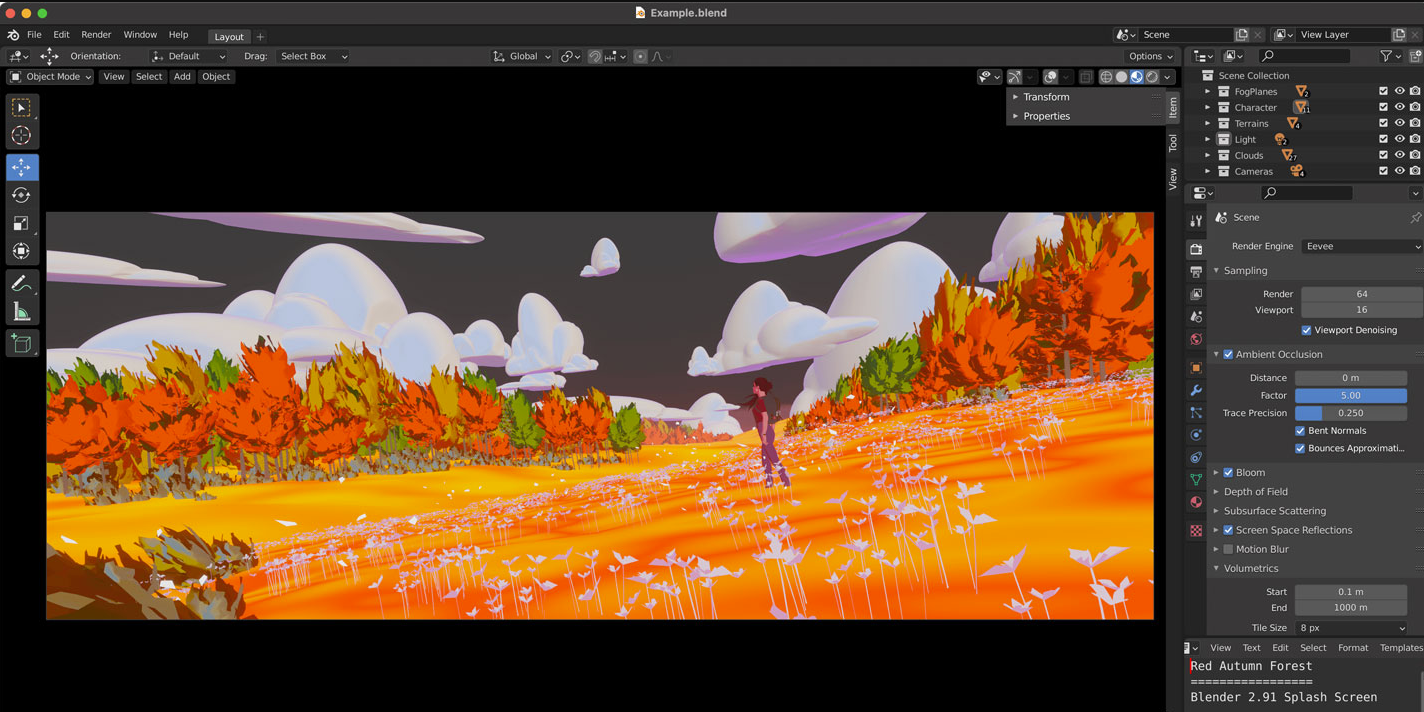1424x712 pixels.
Task: Disable rendering for the Terrains collection
Action: coord(1415,124)
